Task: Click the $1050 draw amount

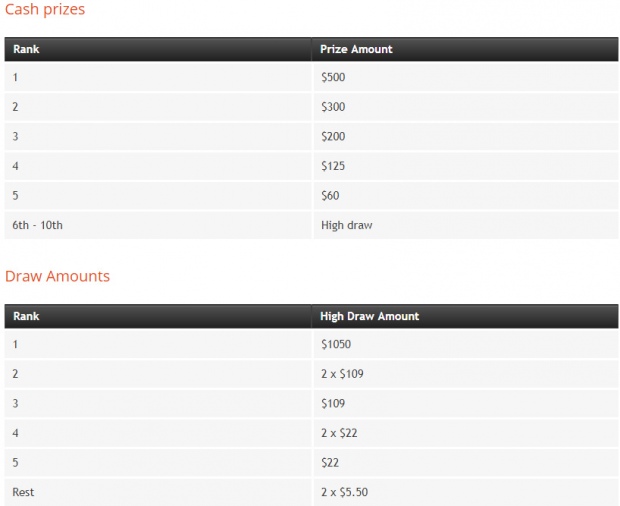Action: coord(336,344)
